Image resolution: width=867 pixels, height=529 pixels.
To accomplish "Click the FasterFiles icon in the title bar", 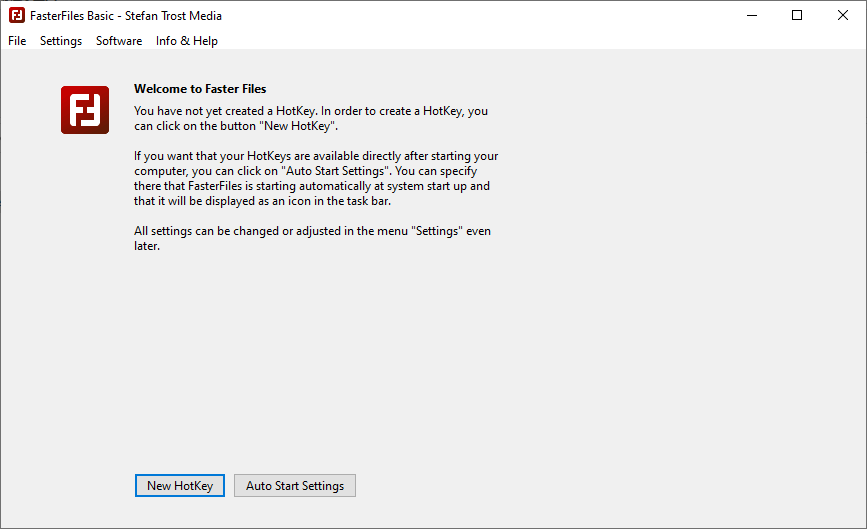I will click(x=16, y=15).
